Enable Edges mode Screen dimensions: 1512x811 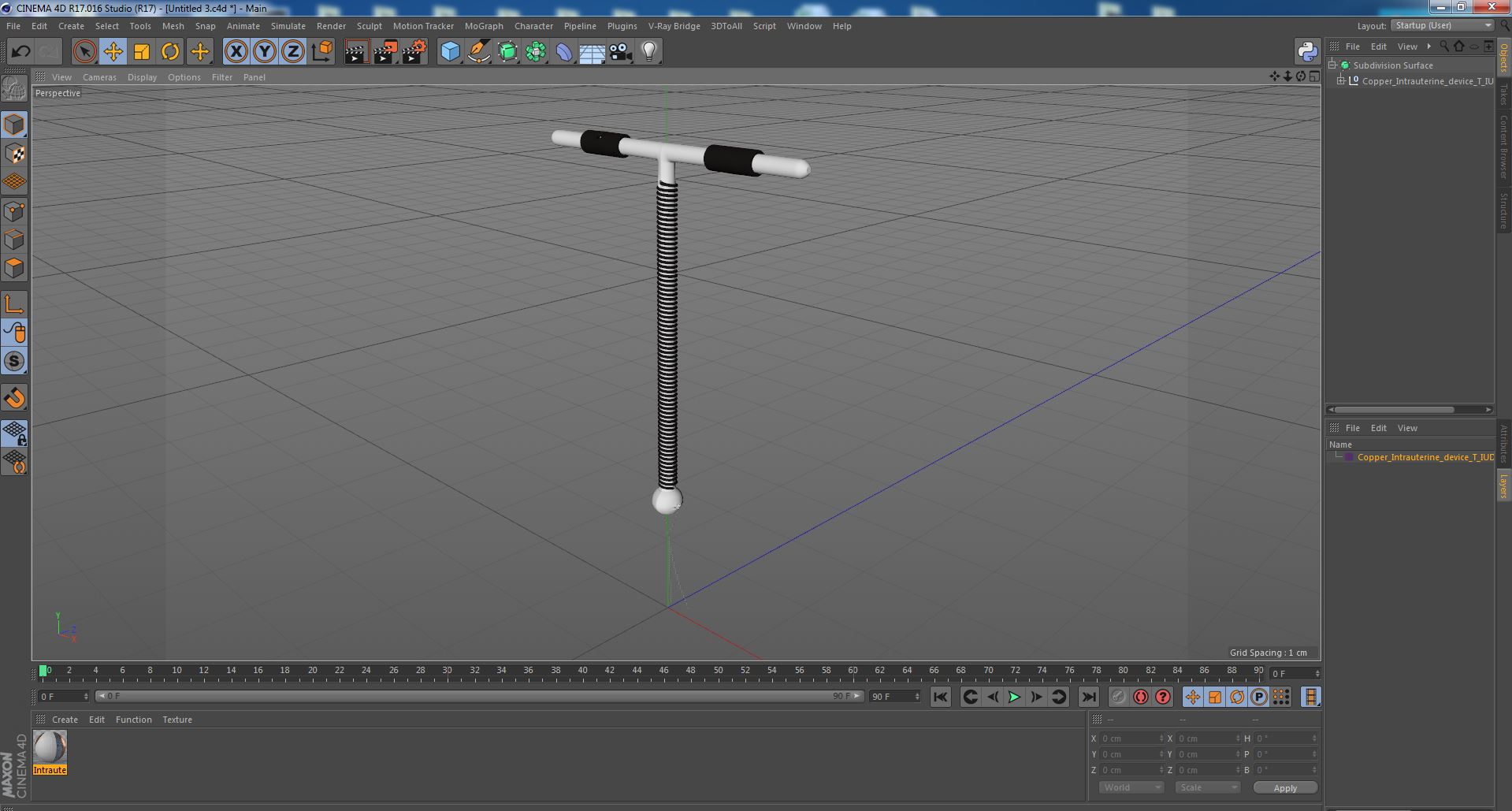[x=14, y=240]
